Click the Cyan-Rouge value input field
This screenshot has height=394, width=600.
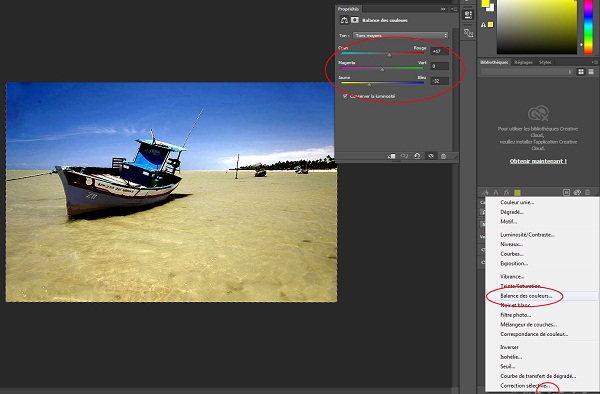439,51
